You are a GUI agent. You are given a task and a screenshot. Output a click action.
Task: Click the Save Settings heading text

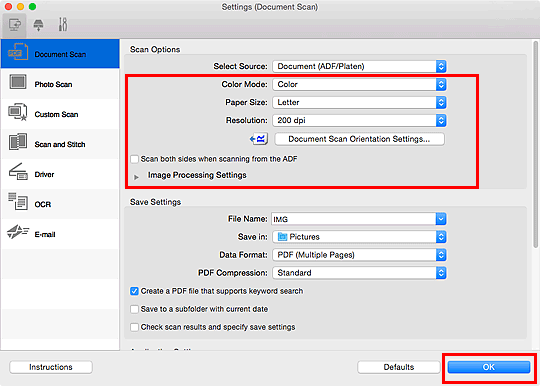[x=155, y=202]
